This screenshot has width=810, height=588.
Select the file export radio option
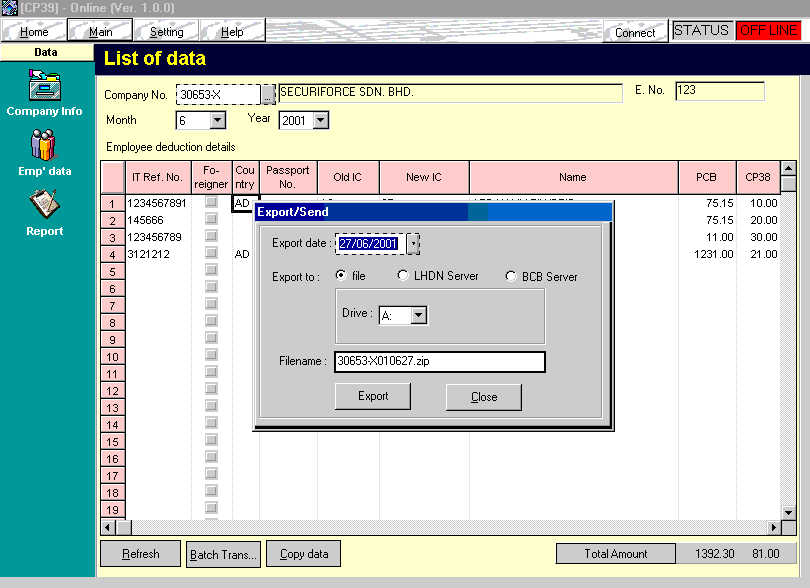342,276
